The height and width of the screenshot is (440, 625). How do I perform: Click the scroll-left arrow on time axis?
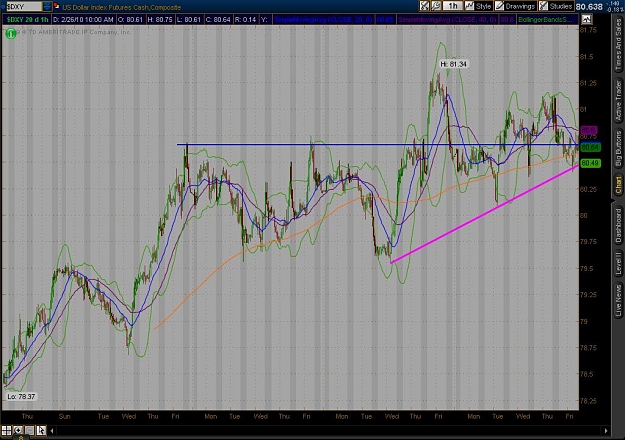[52, 430]
